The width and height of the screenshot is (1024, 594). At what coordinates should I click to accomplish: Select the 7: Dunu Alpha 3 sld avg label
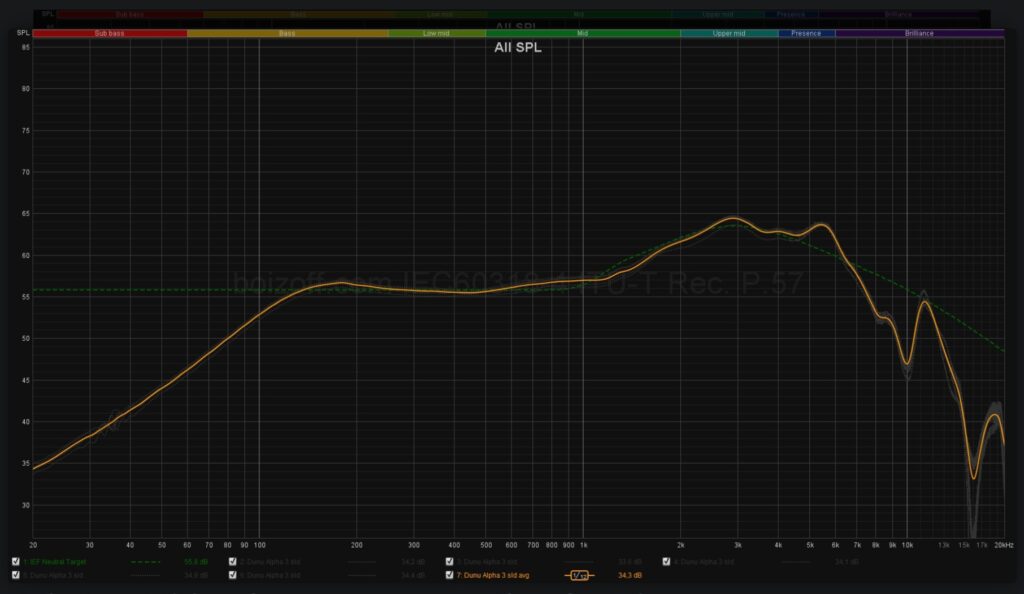(492, 575)
